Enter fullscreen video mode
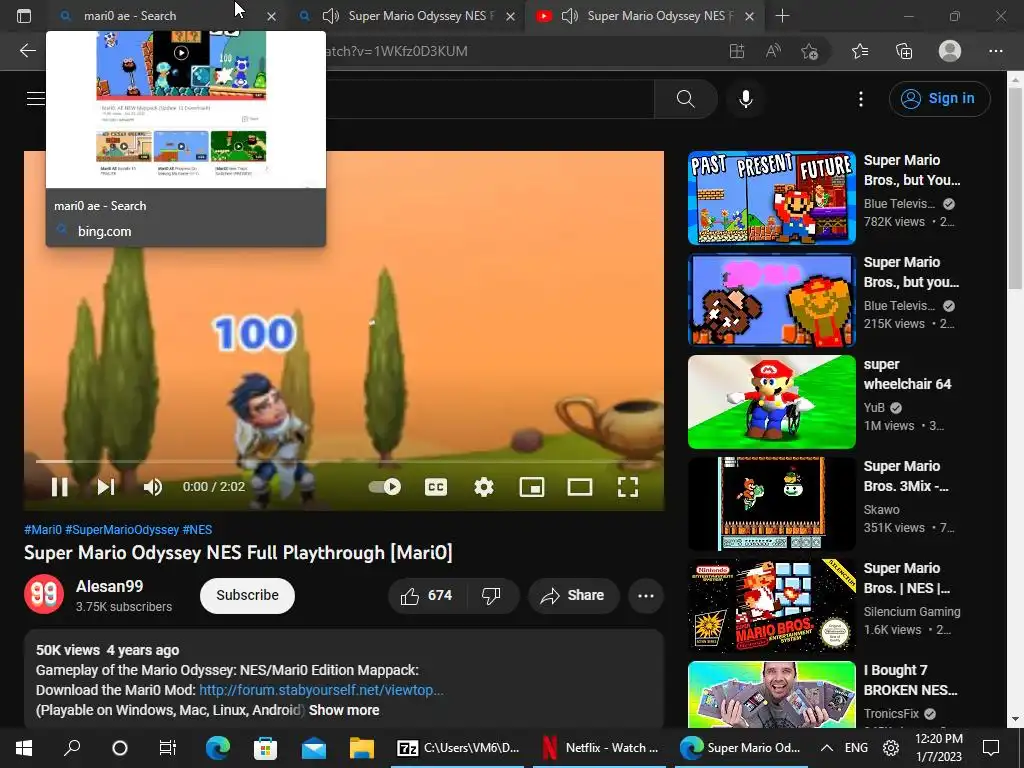 [628, 487]
